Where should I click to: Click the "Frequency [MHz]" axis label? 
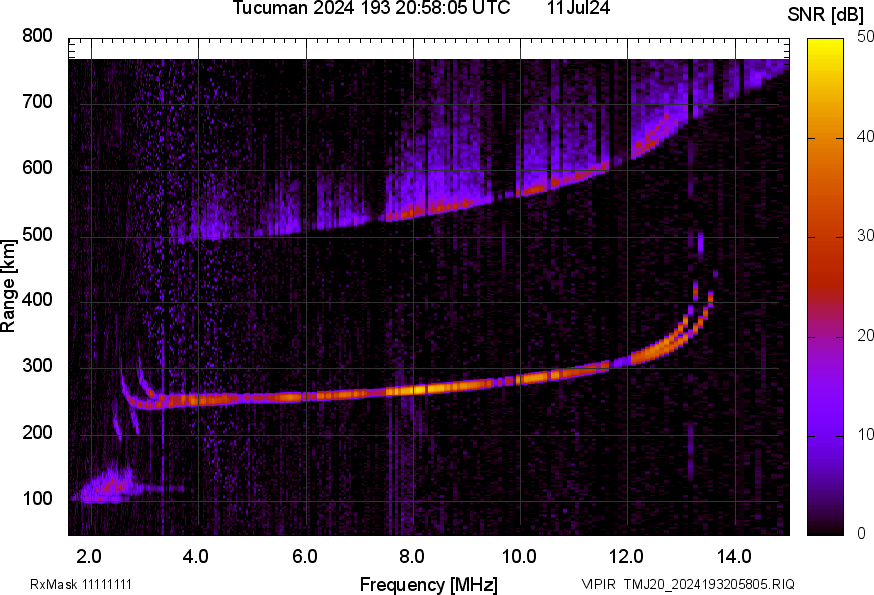coord(428,584)
